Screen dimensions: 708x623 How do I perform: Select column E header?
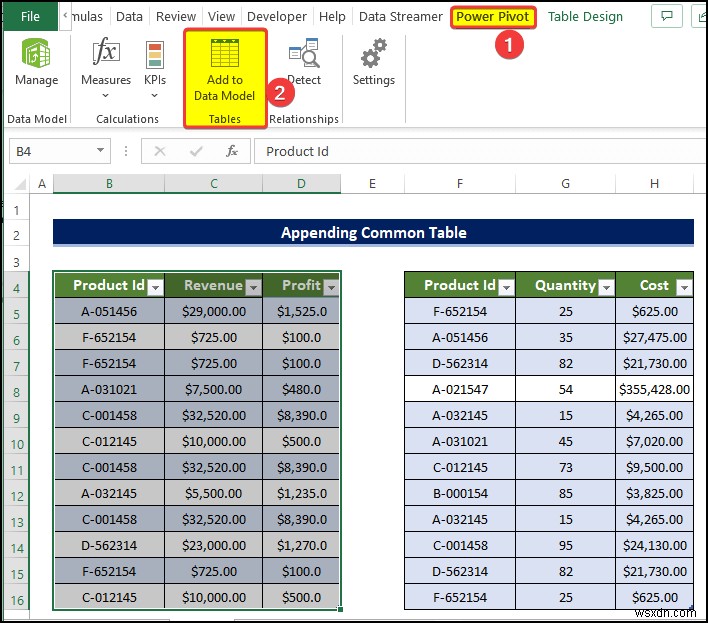pyautogui.click(x=372, y=184)
